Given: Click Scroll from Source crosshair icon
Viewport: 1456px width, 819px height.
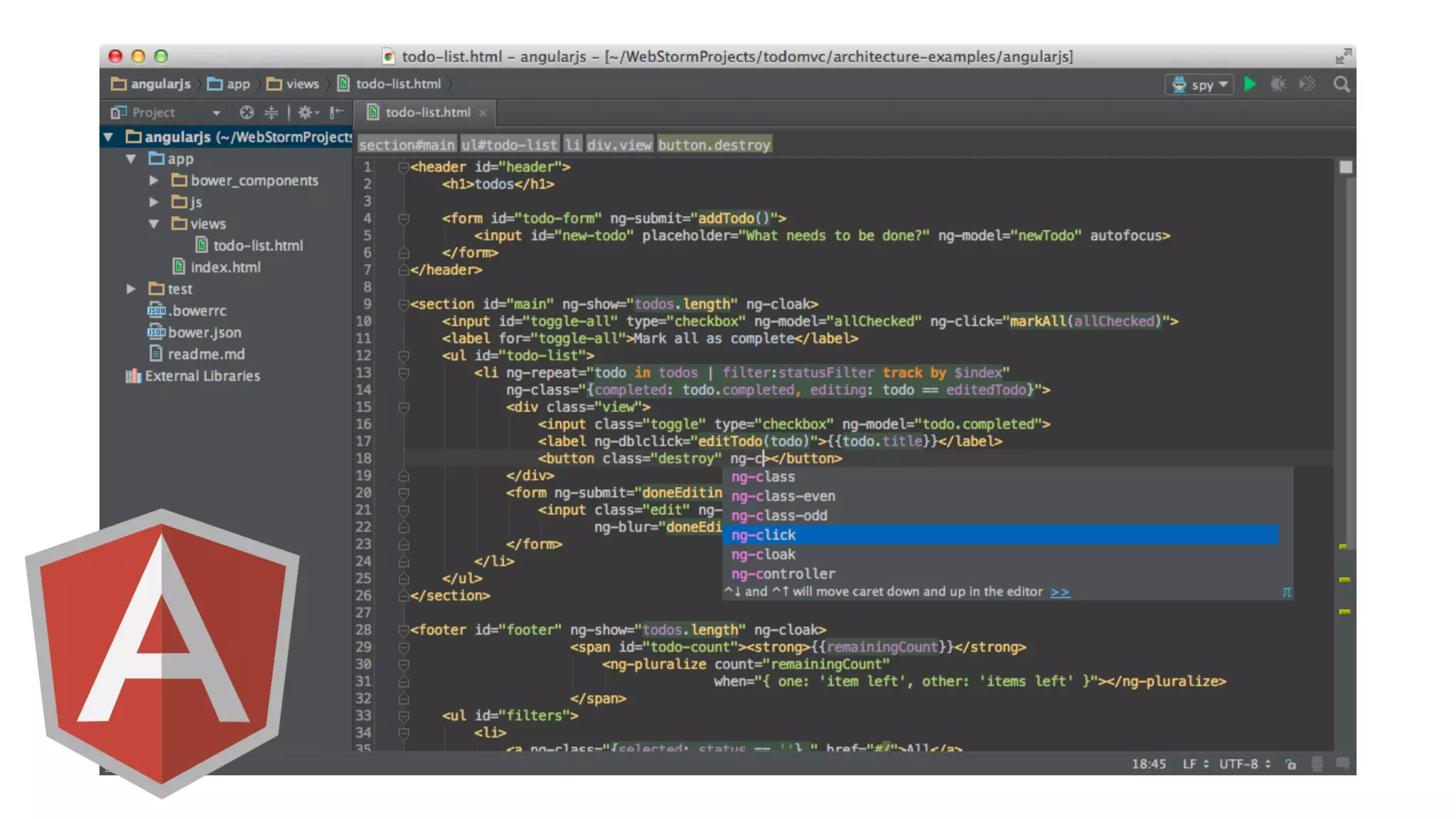Looking at the screenshot, I should [247, 112].
